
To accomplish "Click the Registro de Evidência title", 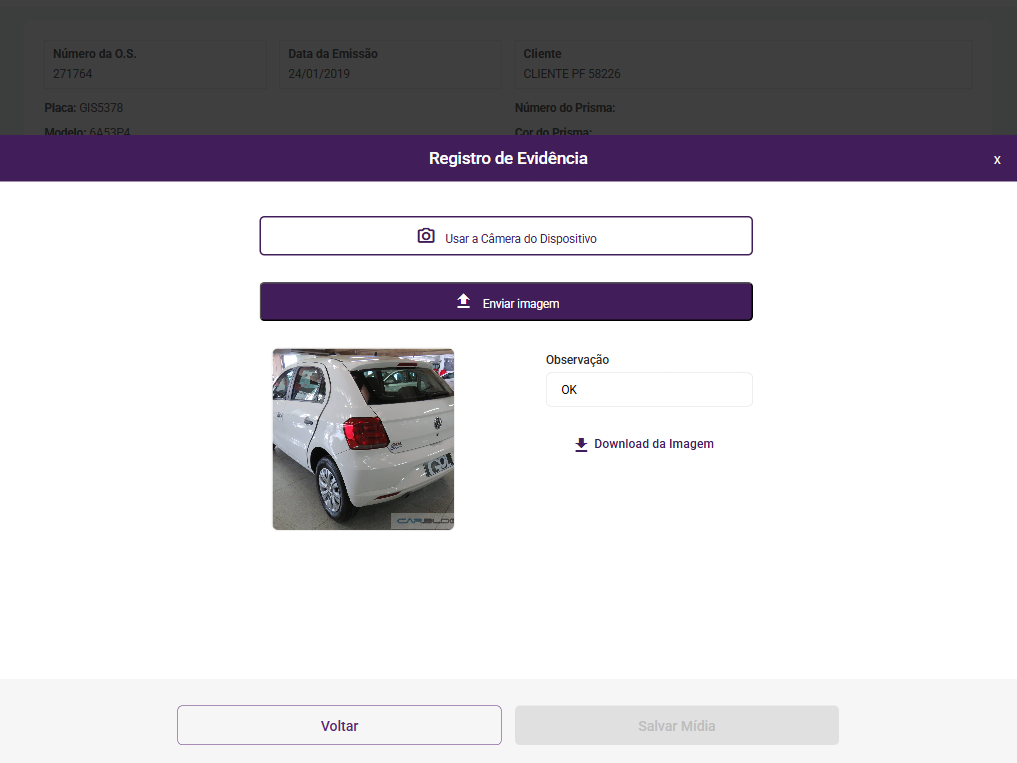I will [508, 158].
